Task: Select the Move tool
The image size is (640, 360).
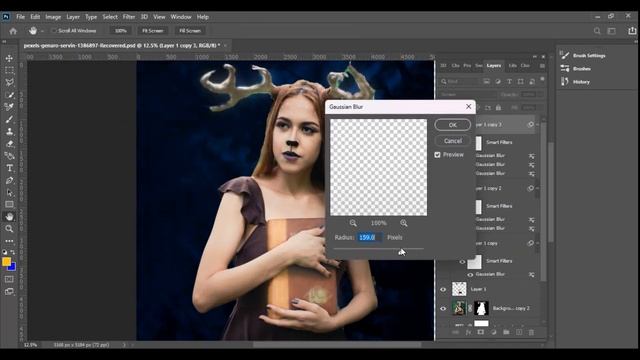Action: click(x=9, y=58)
